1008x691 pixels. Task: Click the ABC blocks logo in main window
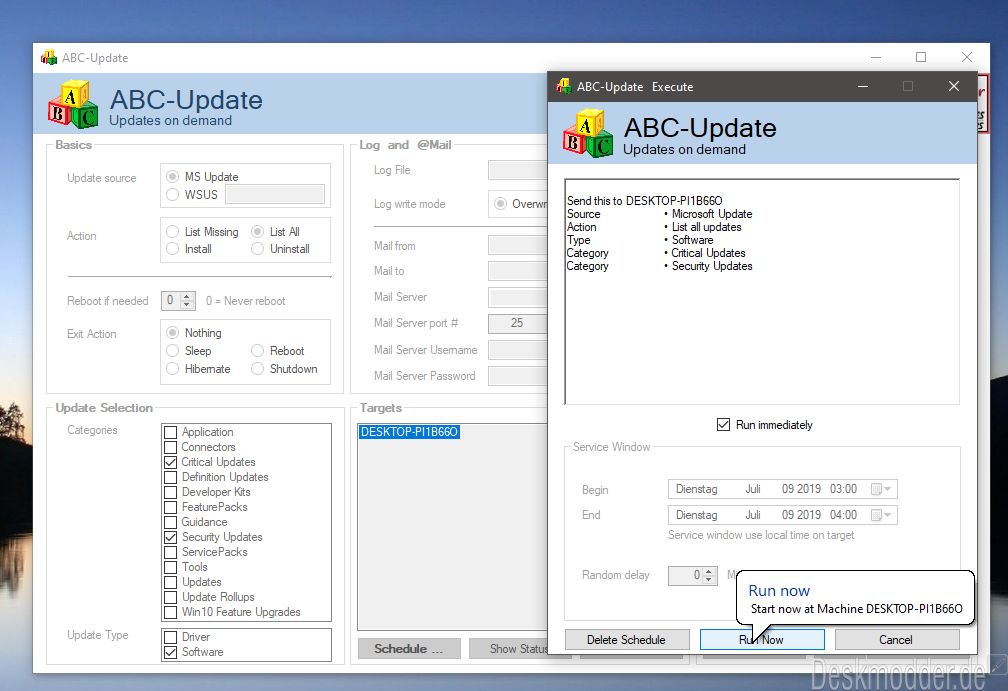(73, 104)
